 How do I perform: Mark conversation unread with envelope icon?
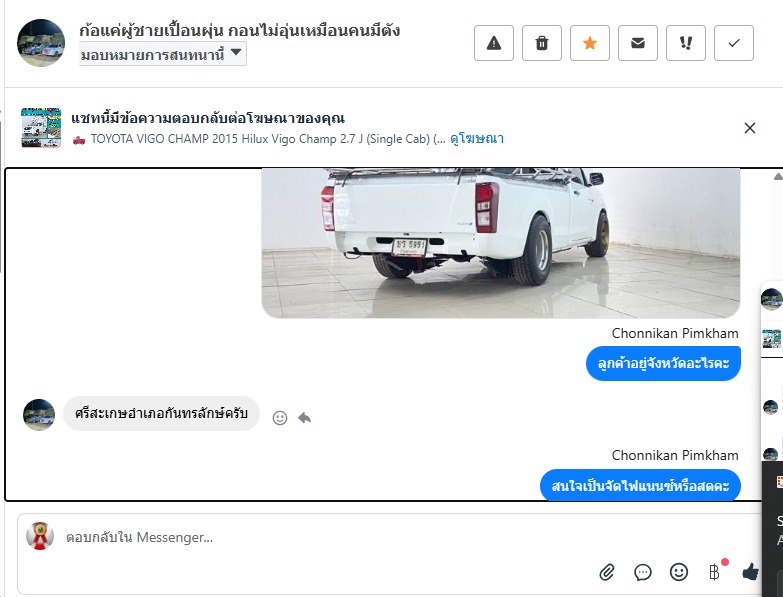click(x=637, y=43)
